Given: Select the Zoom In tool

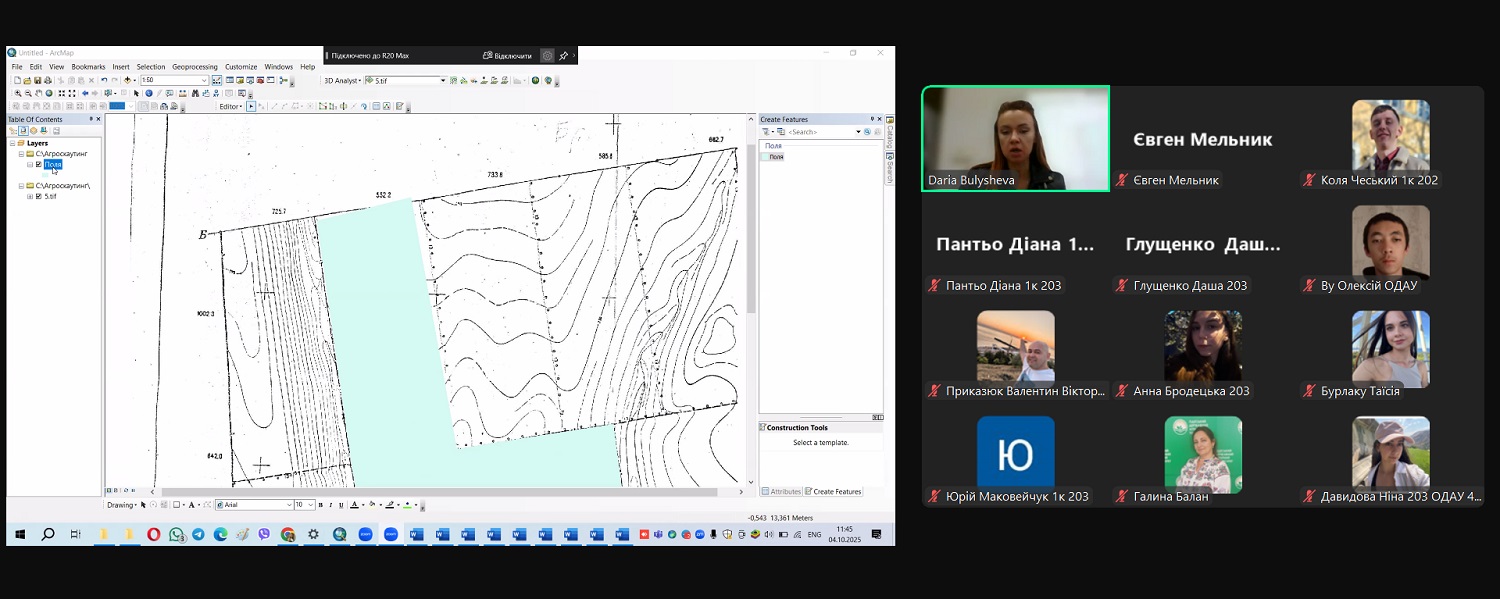Looking at the screenshot, I should (x=18, y=93).
